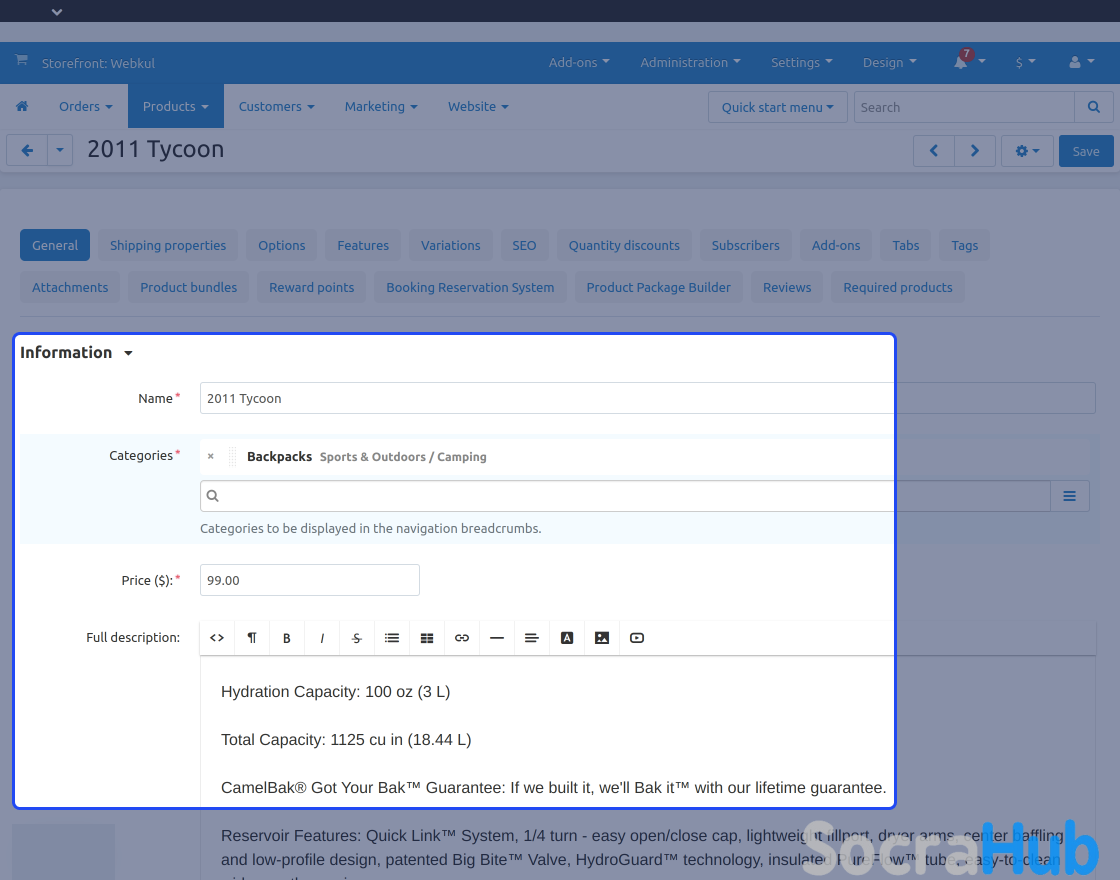The image size is (1120, 880).
Task: Open the Orders menu
Action: (85, 107)
